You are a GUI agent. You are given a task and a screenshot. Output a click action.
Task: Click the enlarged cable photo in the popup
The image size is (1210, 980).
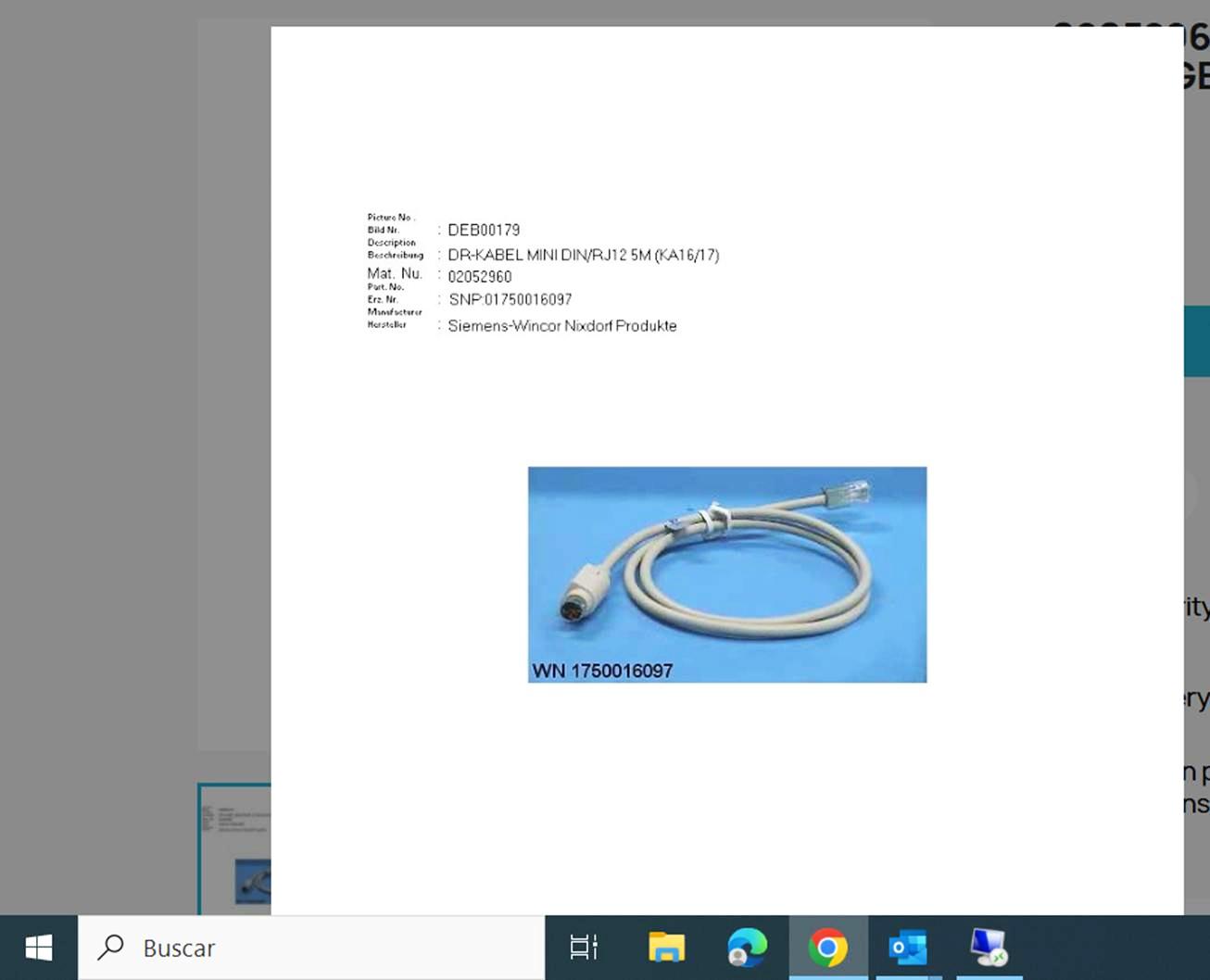(x=726, y=573)
